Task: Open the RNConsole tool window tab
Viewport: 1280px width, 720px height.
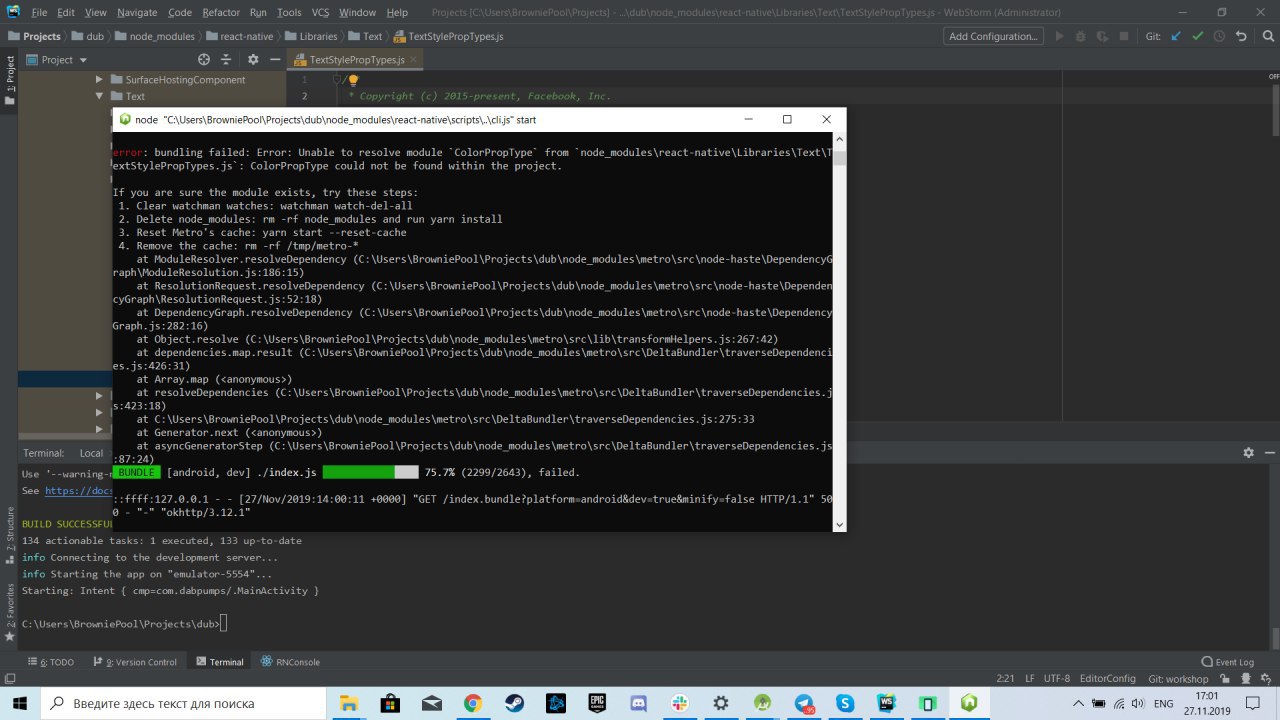Action: 291,662
